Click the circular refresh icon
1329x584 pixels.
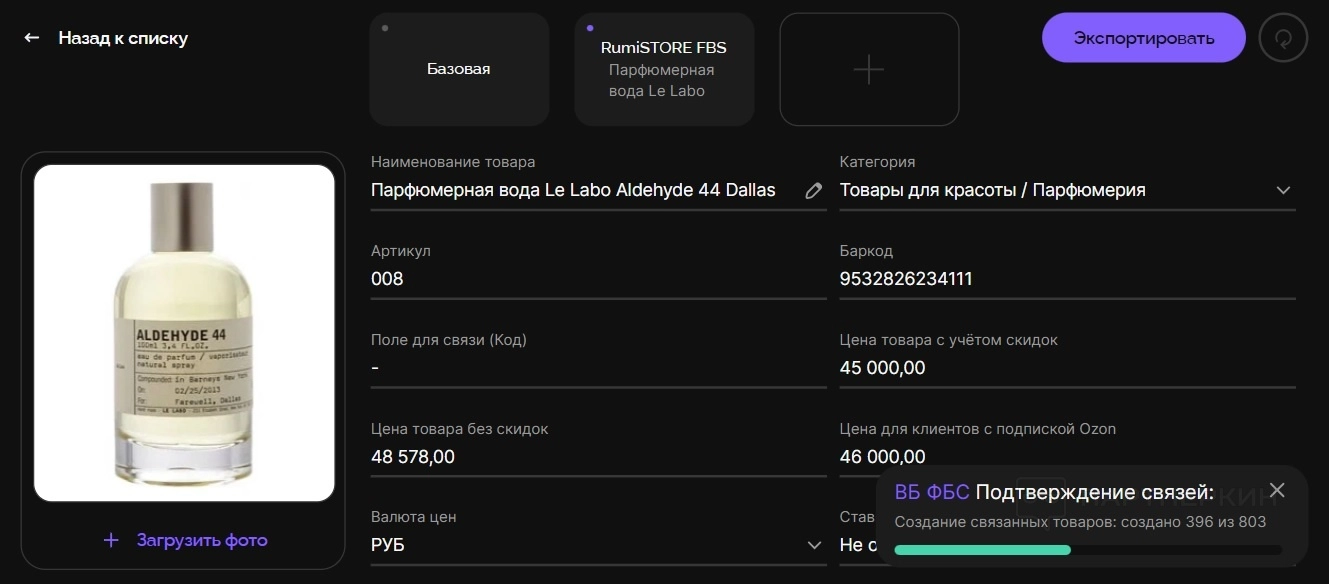tap(1283, 38)
